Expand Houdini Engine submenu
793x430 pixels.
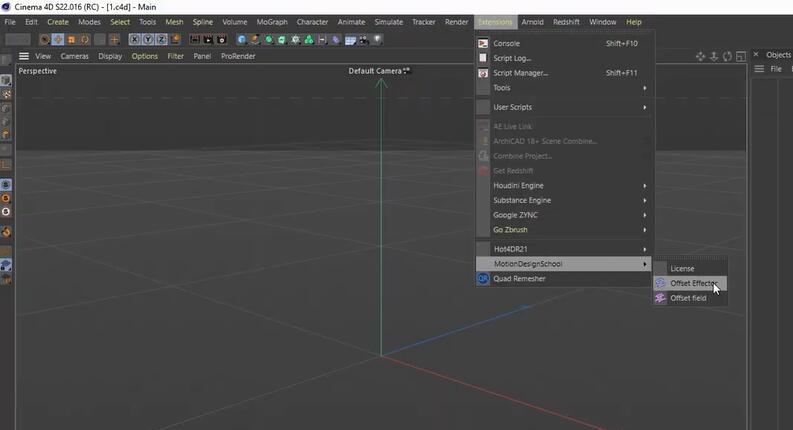coord(565,186)
